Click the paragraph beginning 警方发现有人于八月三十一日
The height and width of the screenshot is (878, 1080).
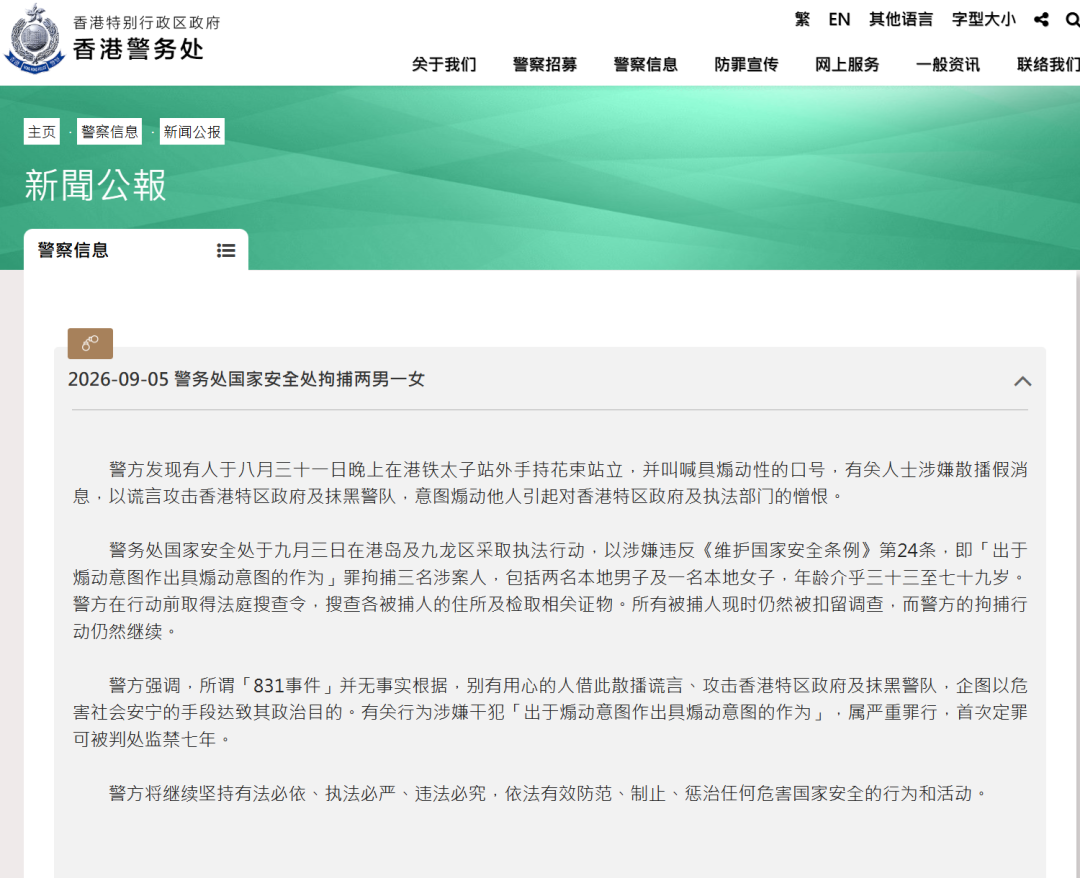coord(550,483)
